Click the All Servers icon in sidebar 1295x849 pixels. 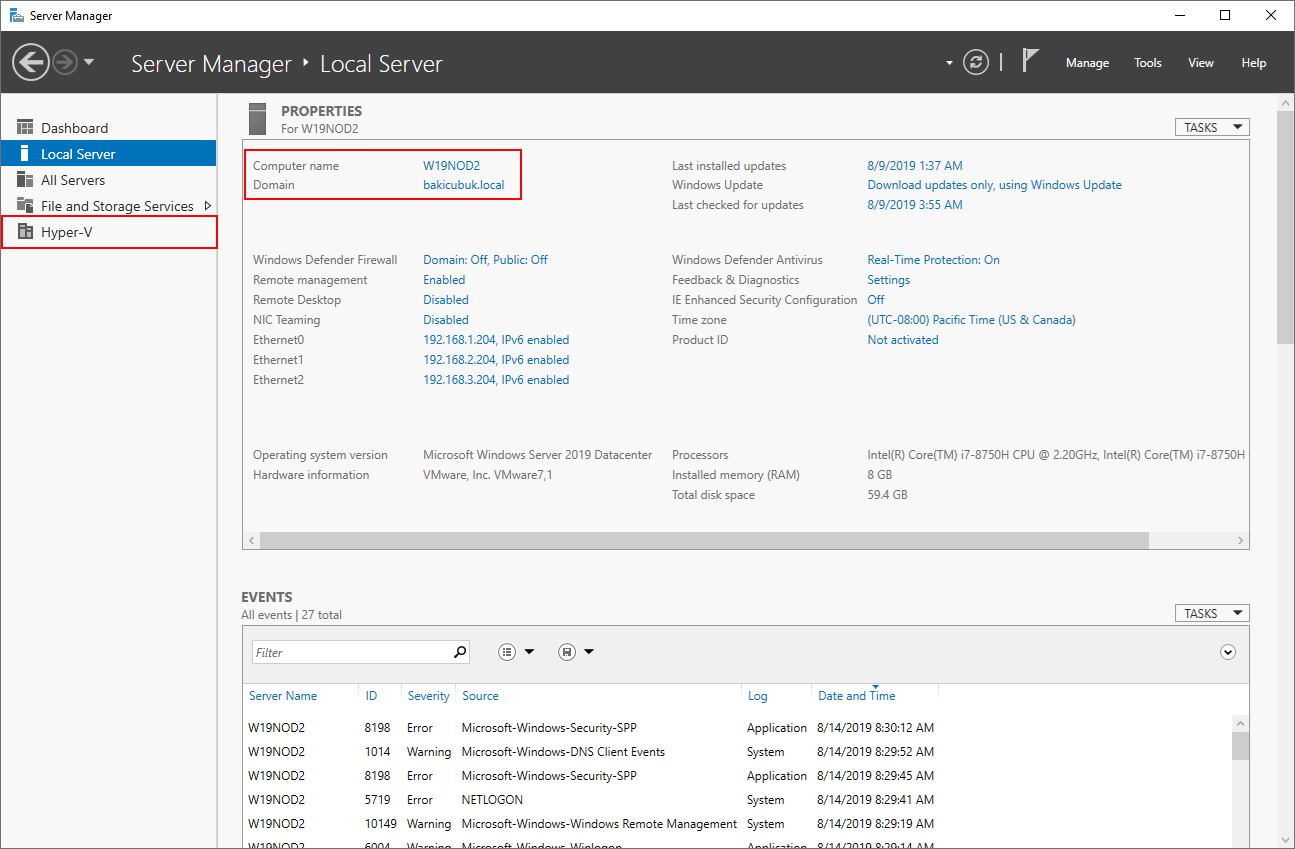[25, 179]
